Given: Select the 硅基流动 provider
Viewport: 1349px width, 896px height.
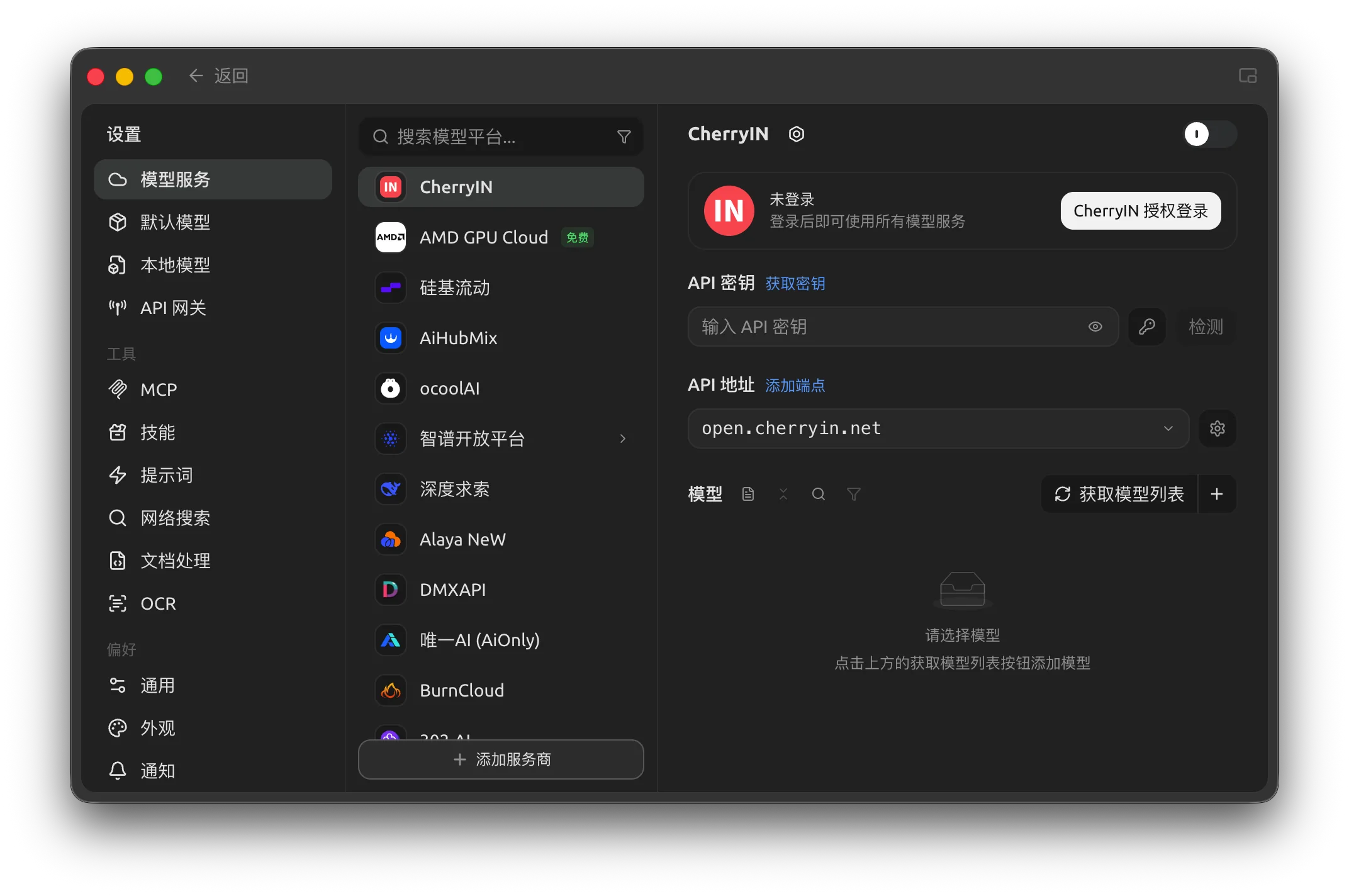Looking at the screenshot, I should coord(501,288).
